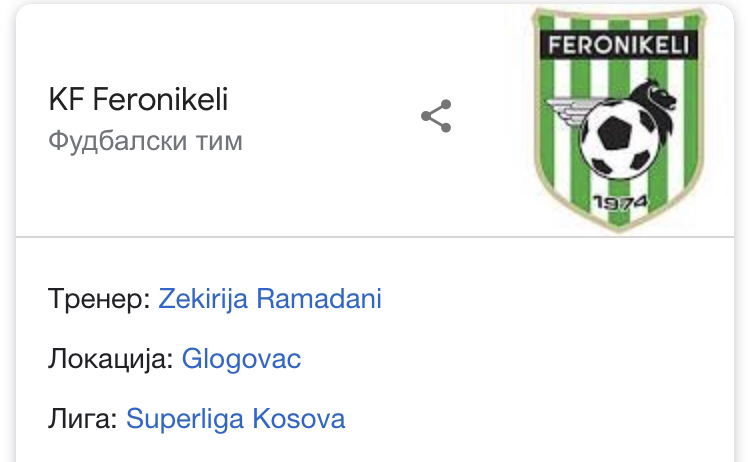Click the divider line below the header
The image size is (750, 462).
coord(375,236)
